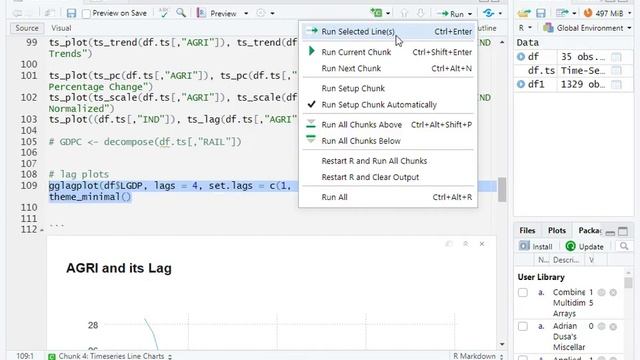The height and width of the screenshot is (360, 640).
Task: Check the Adrian Dusa's Miscellaneous package checkbox
Action: click(522, 327)
